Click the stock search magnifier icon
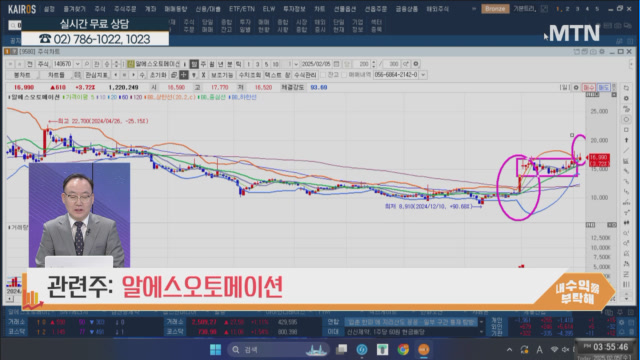640x360 pixels. point(87,64)
